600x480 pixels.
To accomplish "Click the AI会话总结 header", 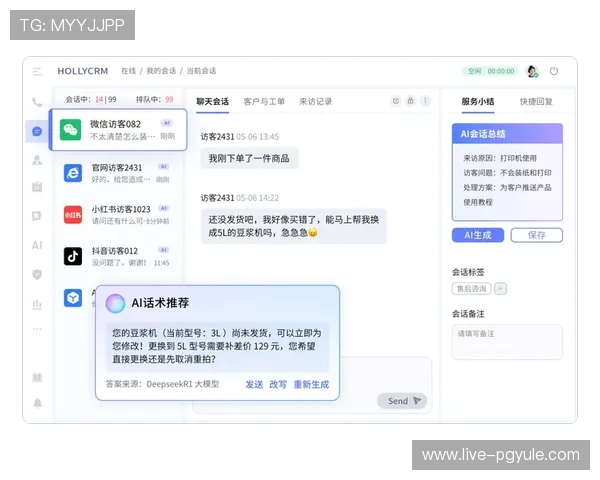I will coord(507,134).
